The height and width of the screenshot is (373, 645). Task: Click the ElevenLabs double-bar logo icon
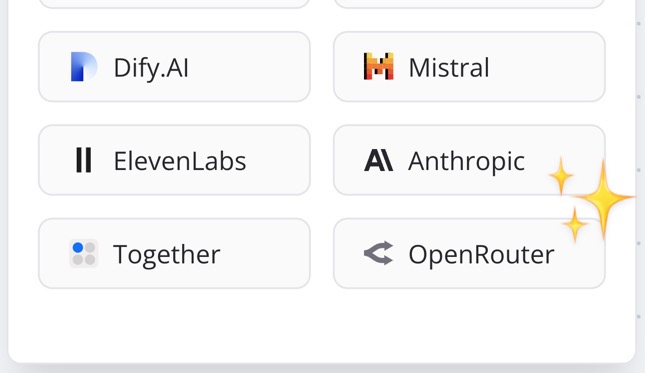pos(84,160)
